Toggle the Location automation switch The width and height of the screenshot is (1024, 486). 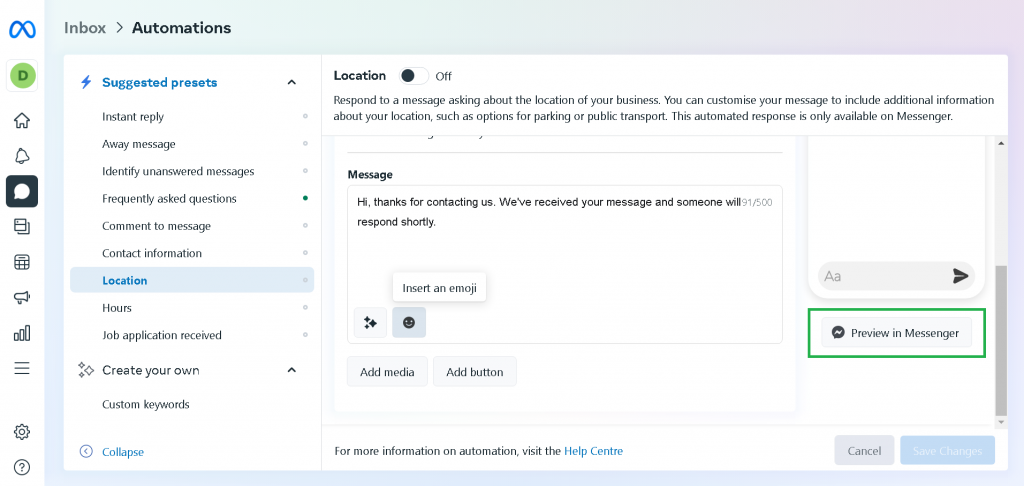point(413,76)
